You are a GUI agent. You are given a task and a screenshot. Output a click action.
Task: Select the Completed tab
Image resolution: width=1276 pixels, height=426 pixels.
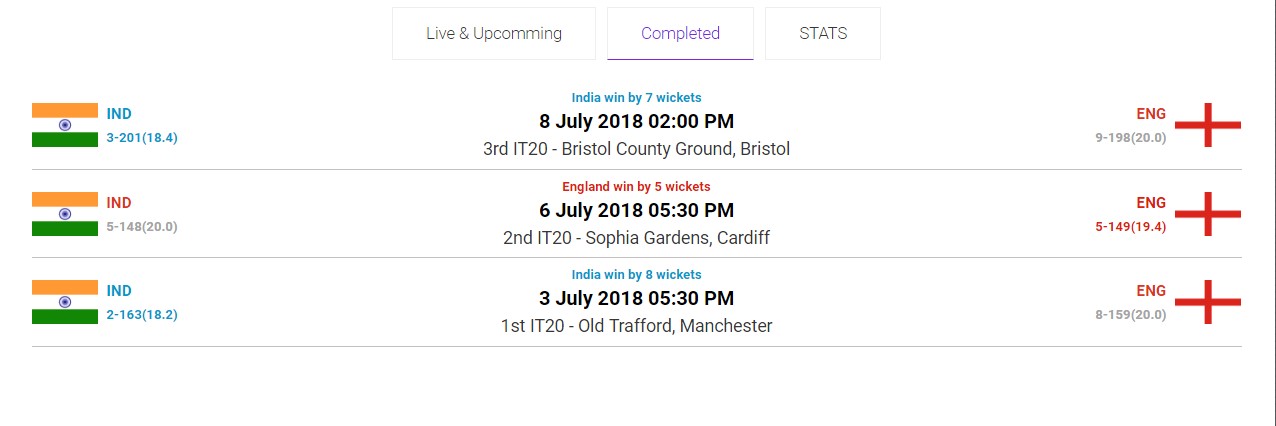[x=680, y=34]
